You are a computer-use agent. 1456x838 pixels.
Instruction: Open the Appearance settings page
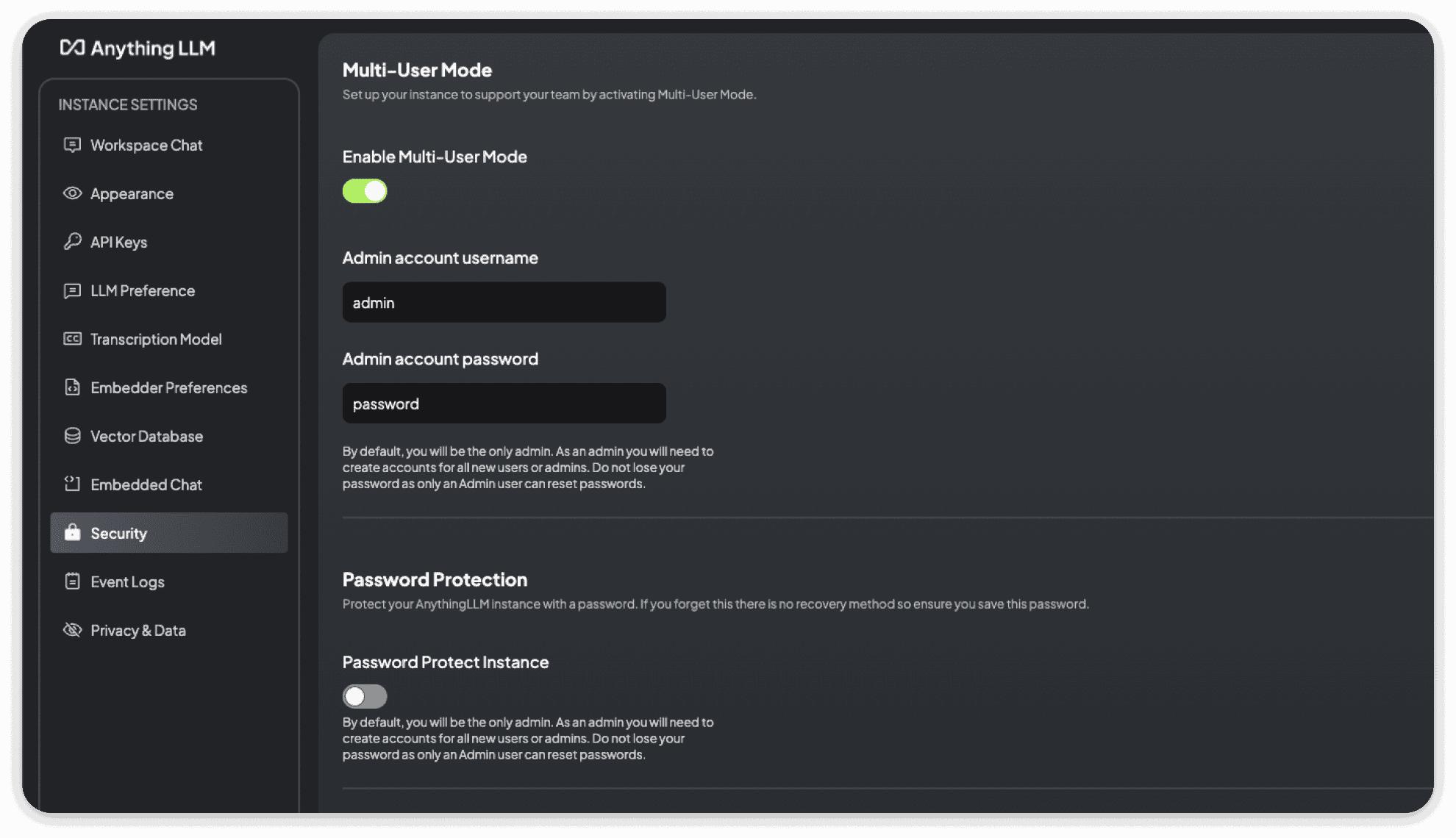point(132,193)
